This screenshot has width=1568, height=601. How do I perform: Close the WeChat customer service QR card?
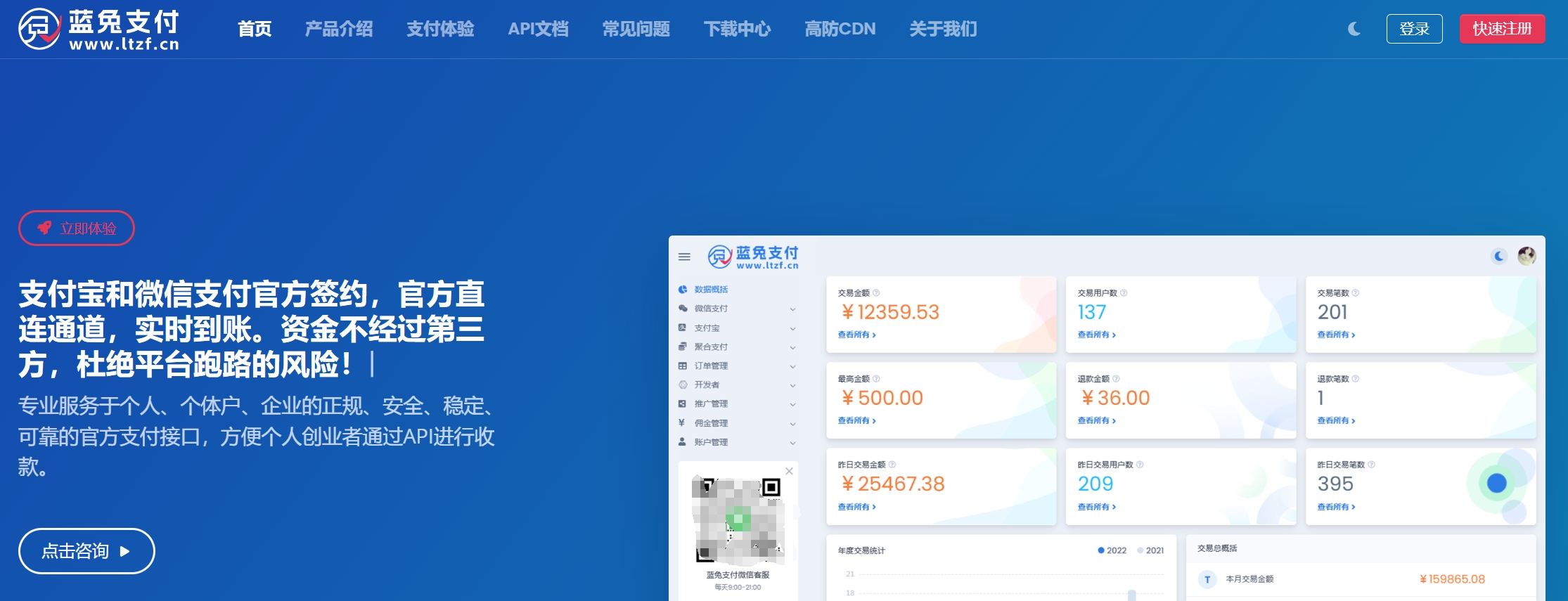[x=789, y=471]
